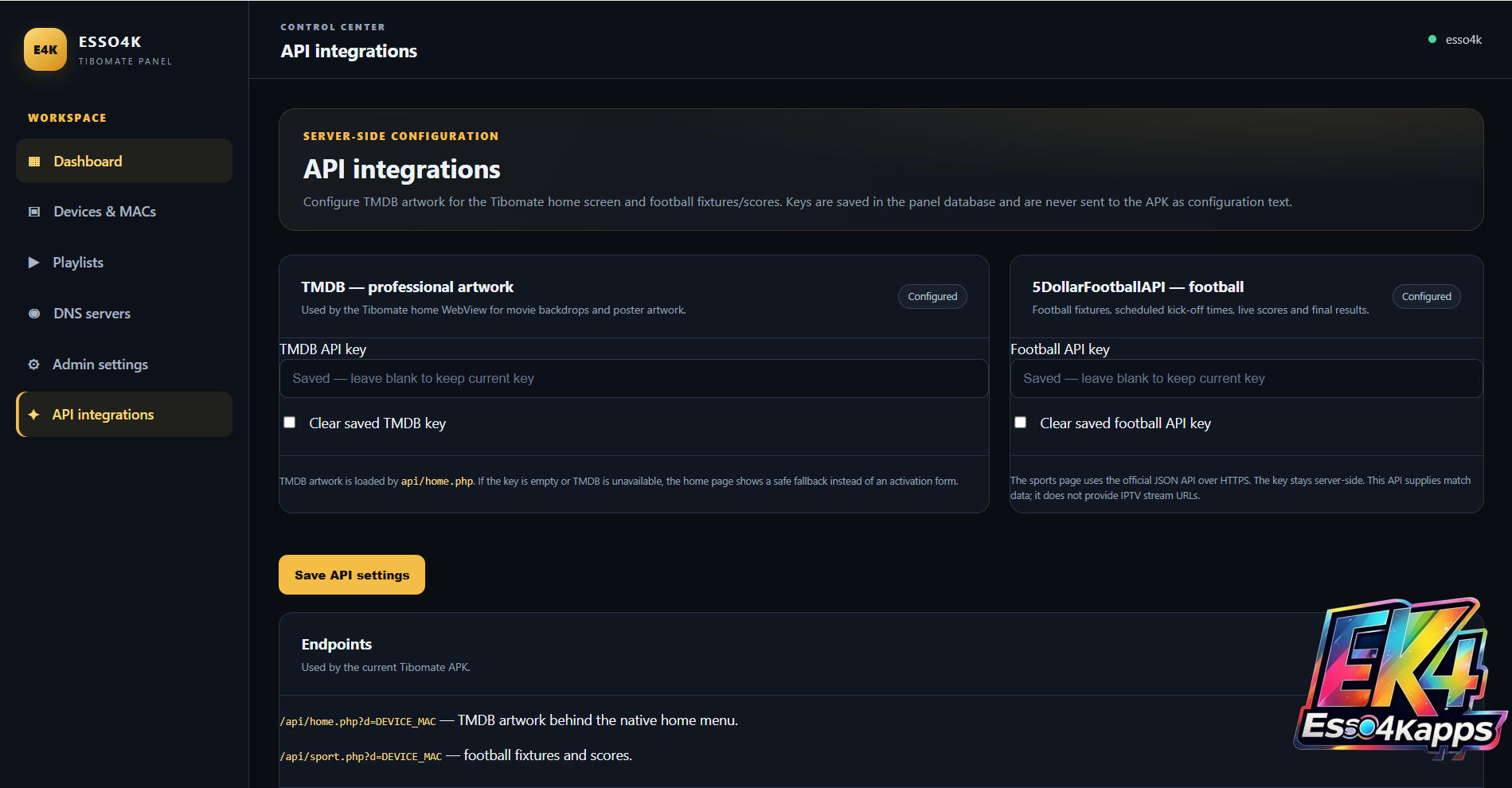
Task: Click the Admin settings gear icon
Action: pyautogui.click(x=33, y=365)
